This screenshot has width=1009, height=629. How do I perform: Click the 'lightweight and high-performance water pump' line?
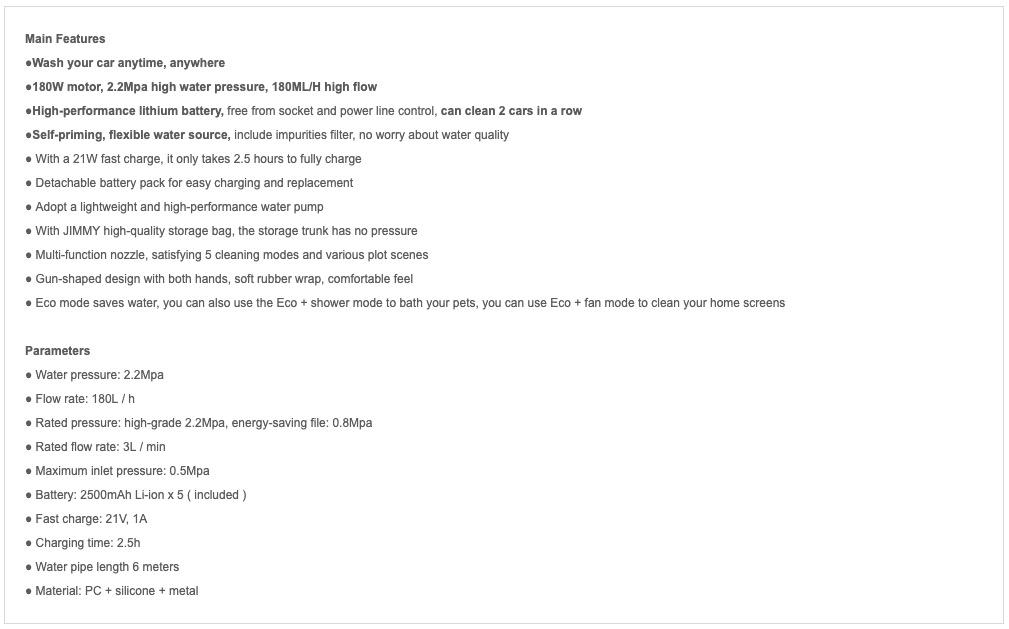click(179, 207)
